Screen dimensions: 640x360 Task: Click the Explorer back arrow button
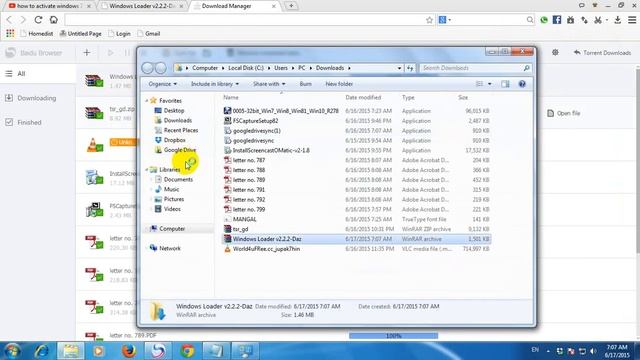pos(148,68)
